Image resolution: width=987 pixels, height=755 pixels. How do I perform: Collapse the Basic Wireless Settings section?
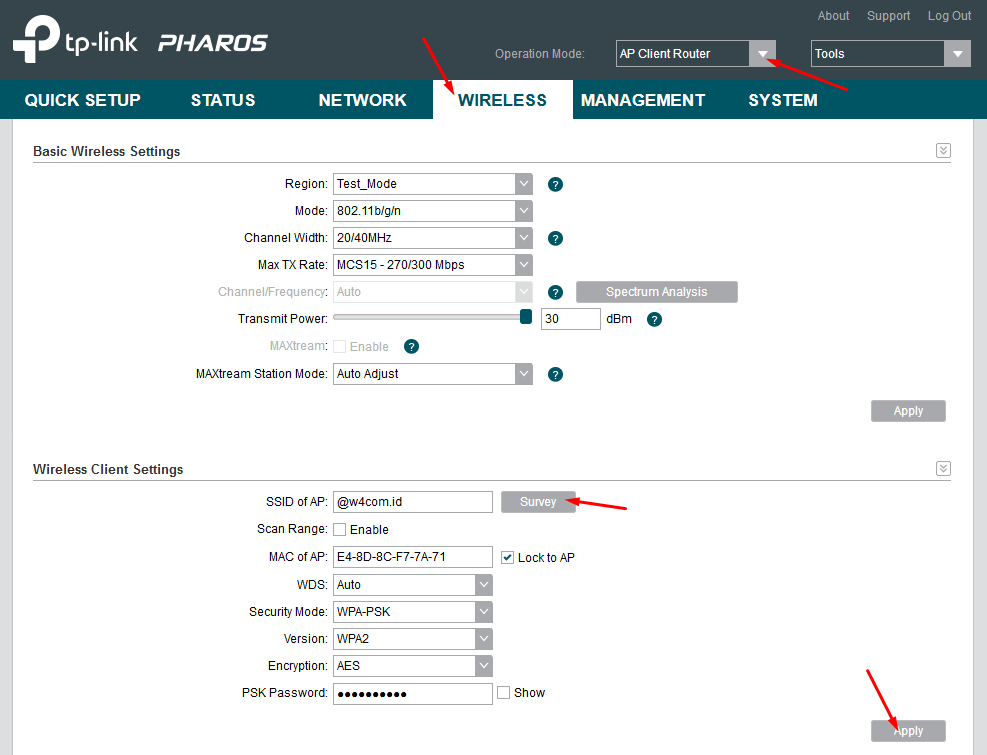click(x=943, y=150)
